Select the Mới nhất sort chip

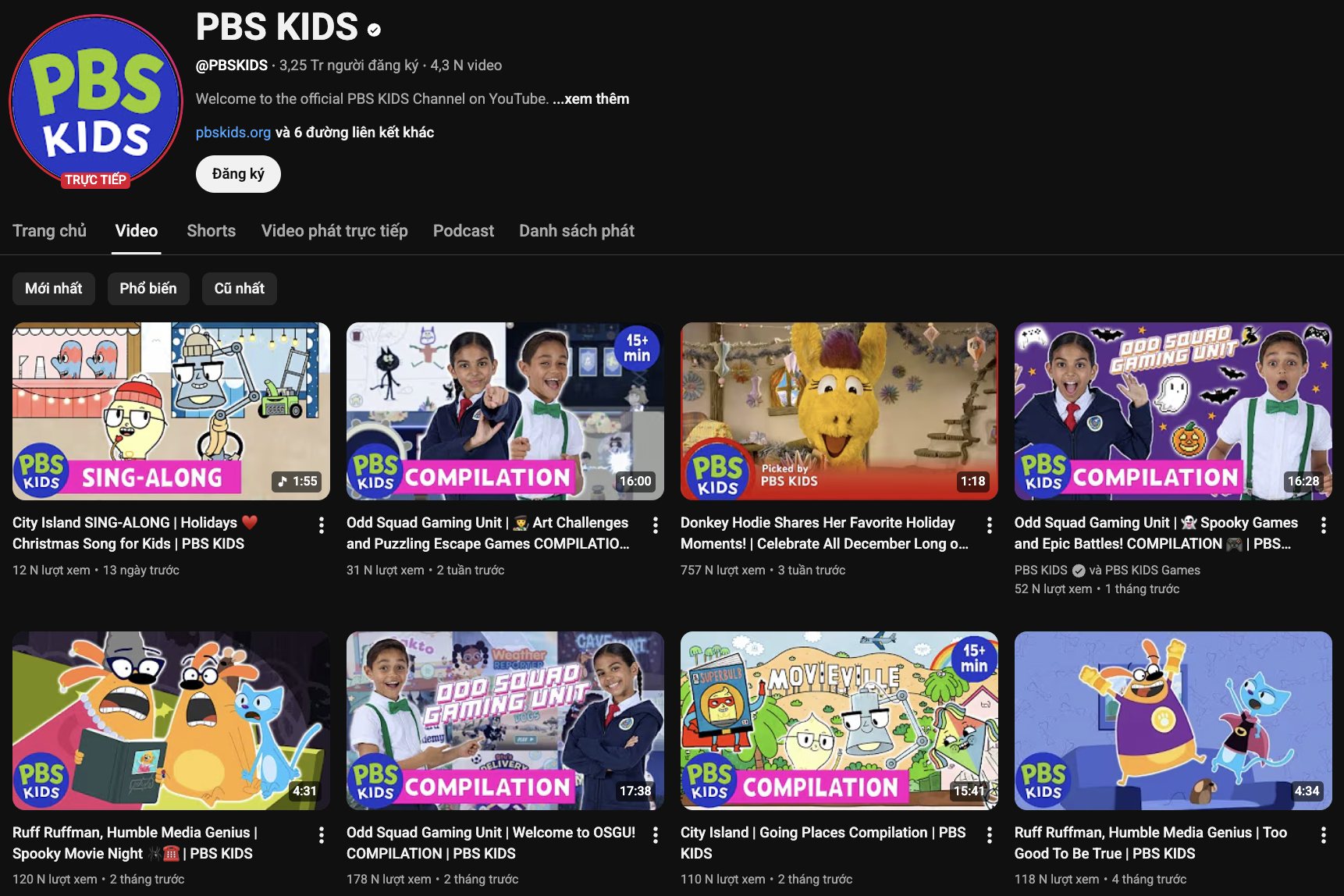click(53, 289)
